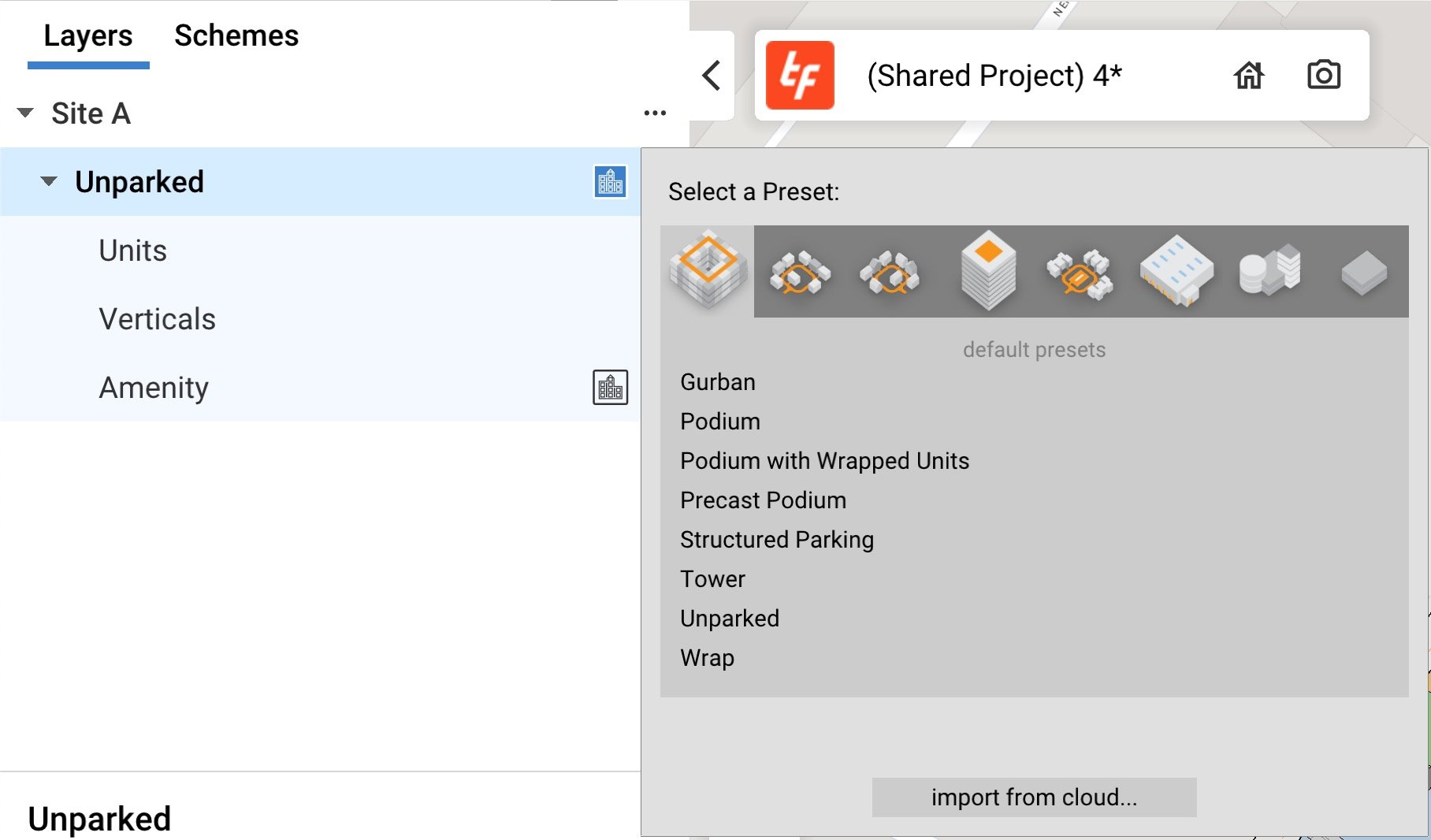1431x840 pixels.
Task: Click the tf logo button
Action: coord(801,76)
